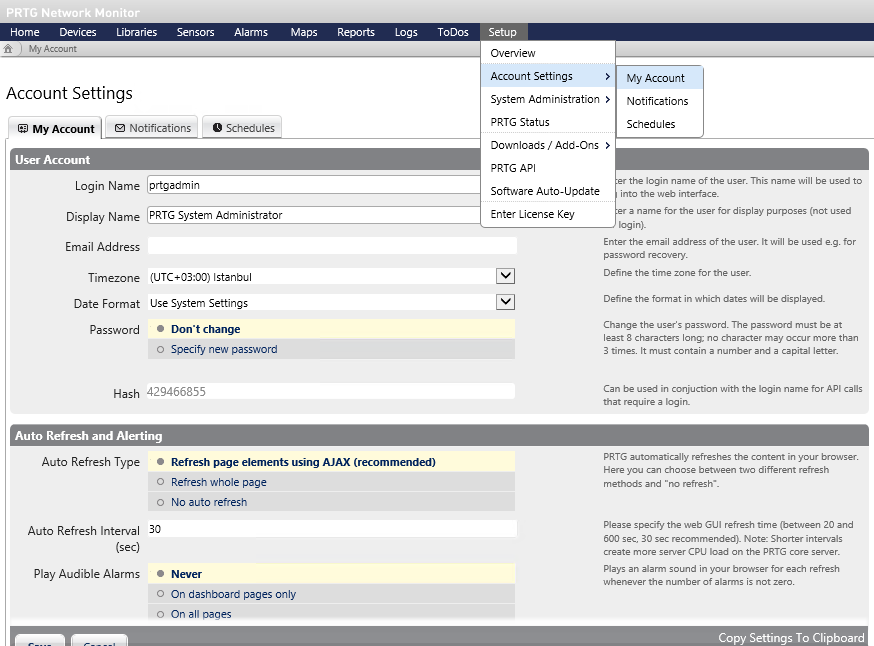Click the Display Name field

pos(314,215)
